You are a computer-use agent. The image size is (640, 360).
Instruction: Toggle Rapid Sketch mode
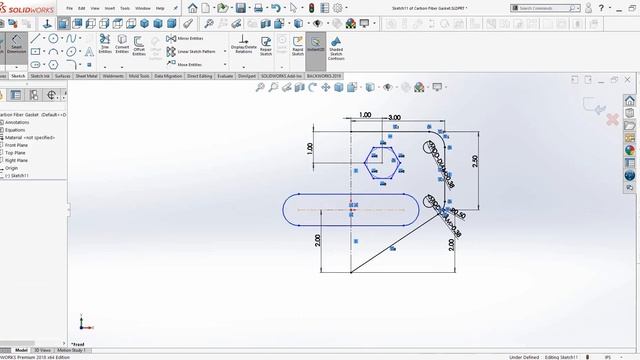(x=298, y=46)
